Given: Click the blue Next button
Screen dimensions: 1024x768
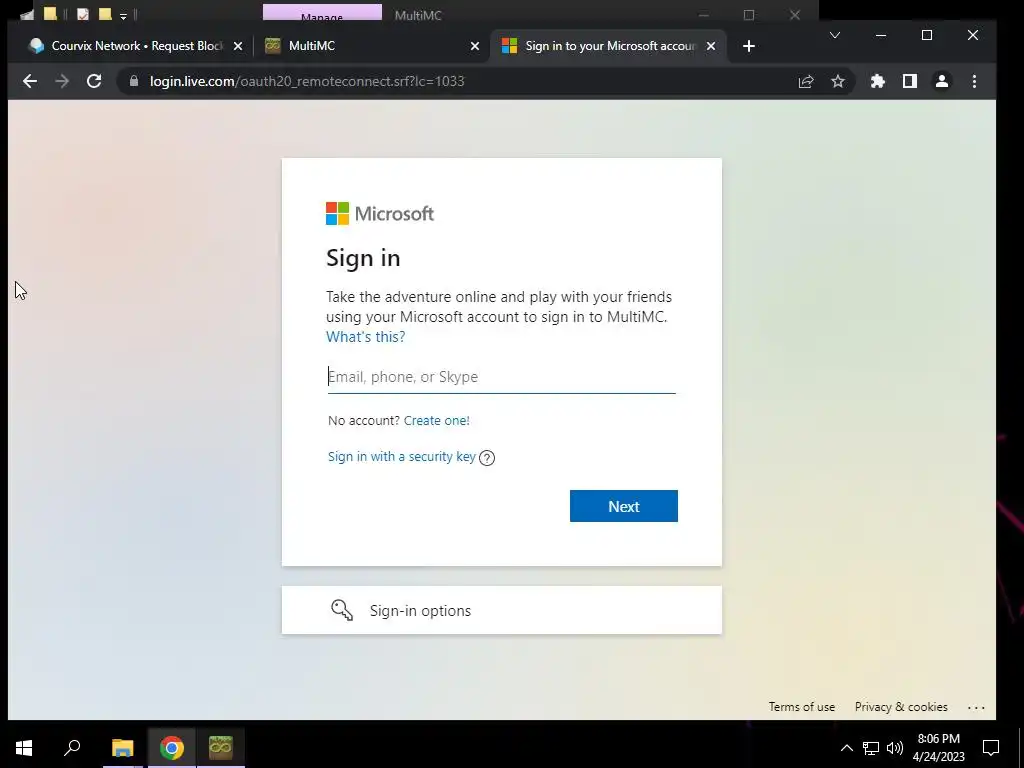Looking at the screenshot, I should tap(624, 506).
